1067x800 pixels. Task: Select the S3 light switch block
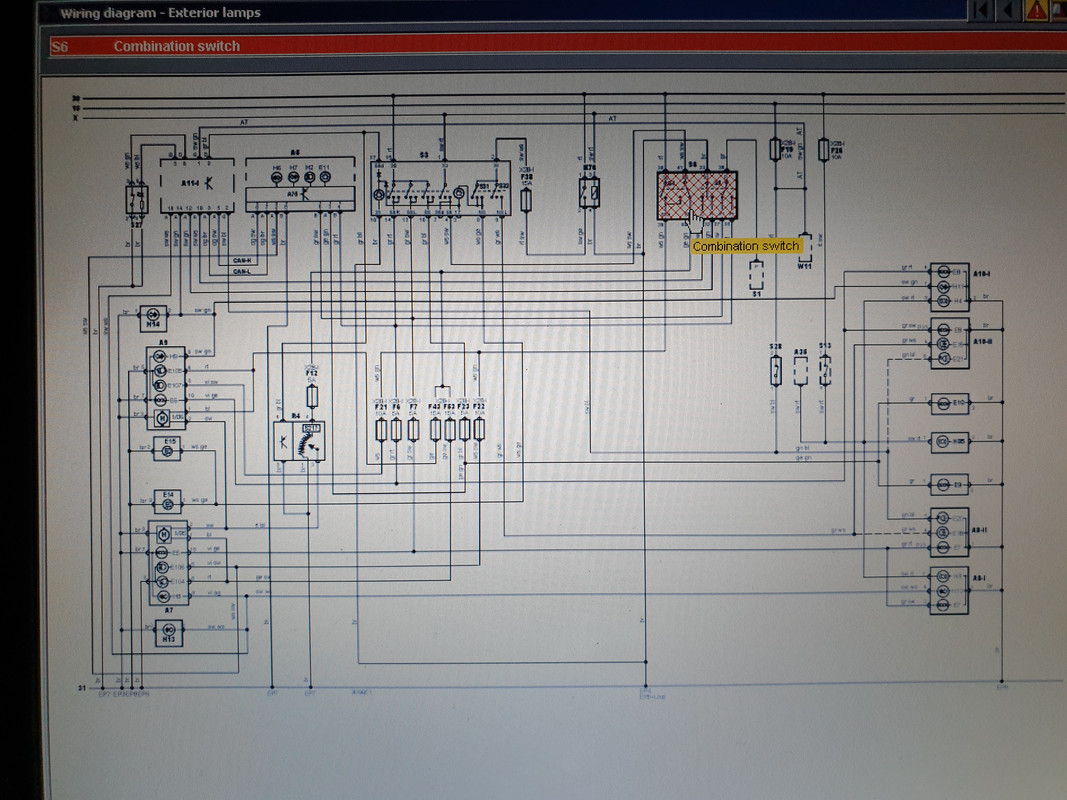(442, 188)
